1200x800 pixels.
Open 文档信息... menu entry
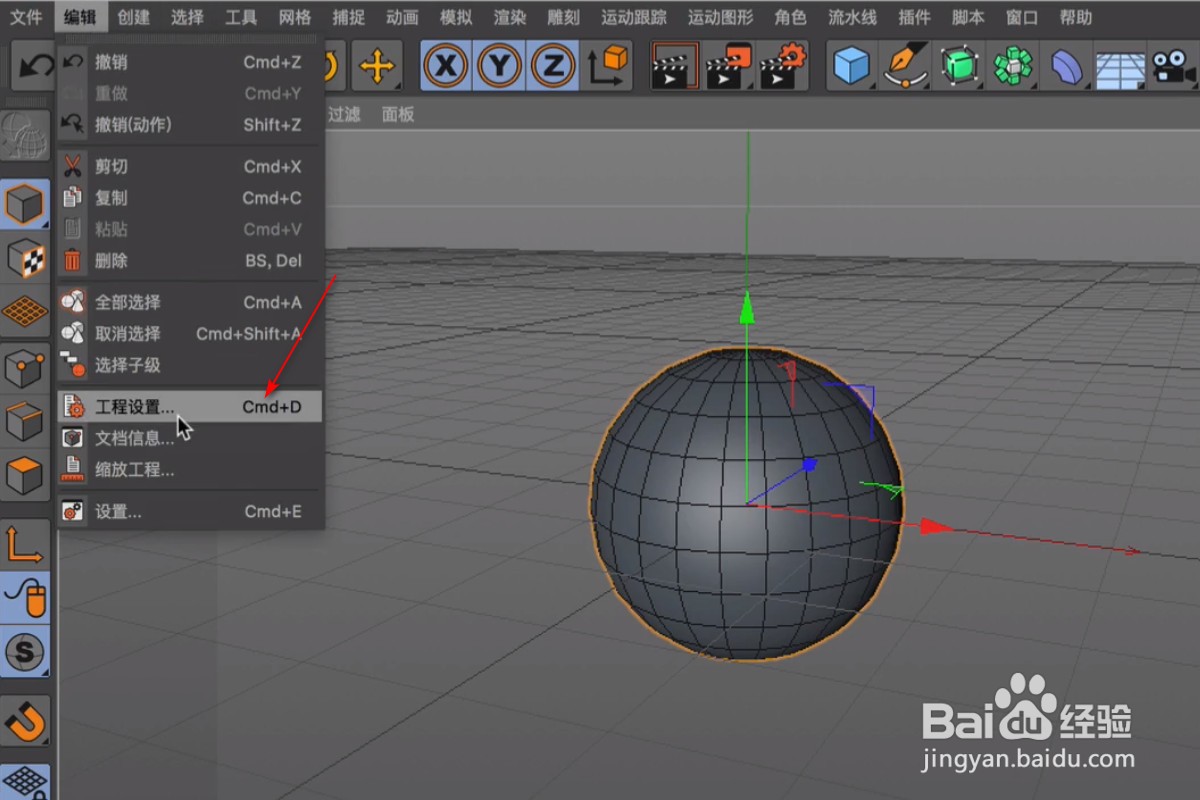(x=190, y=438)
